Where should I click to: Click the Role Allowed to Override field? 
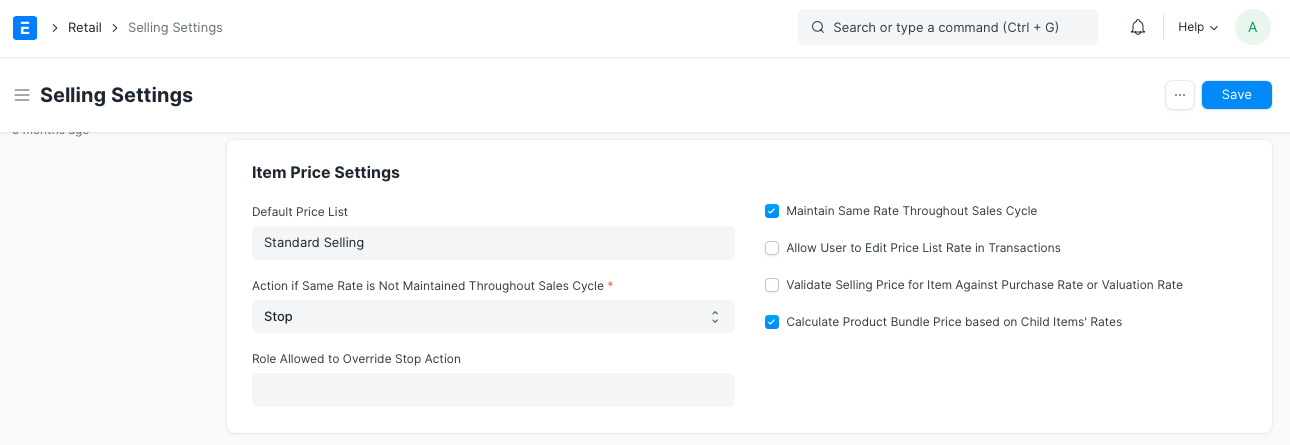pyautogui.click(x=493, y=390)
